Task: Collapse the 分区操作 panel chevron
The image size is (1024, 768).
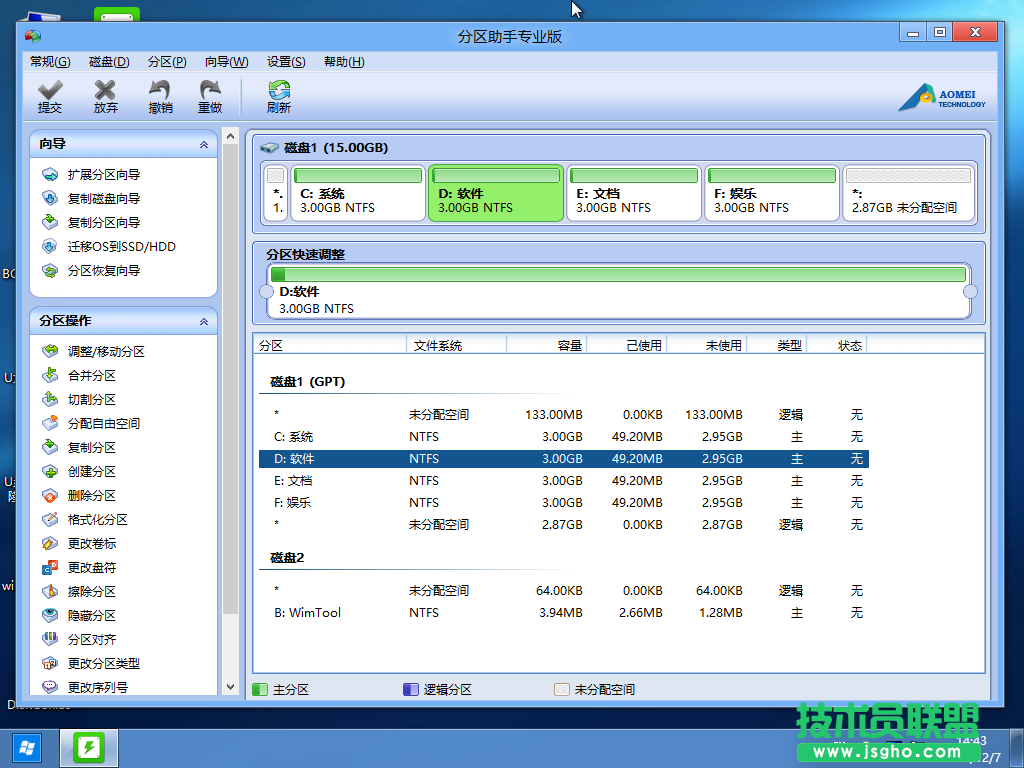Action: pos(204,322)
